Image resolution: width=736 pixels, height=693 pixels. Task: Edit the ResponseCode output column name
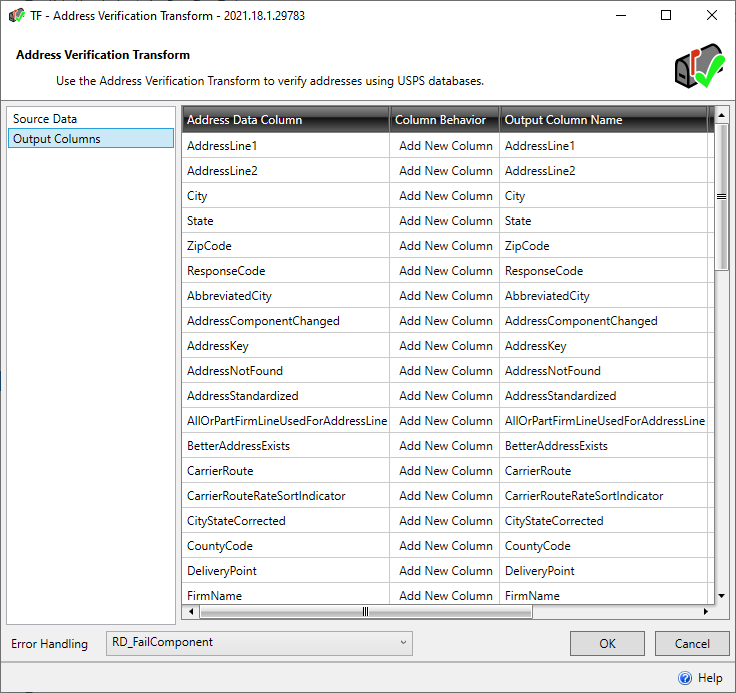point(604,270)
